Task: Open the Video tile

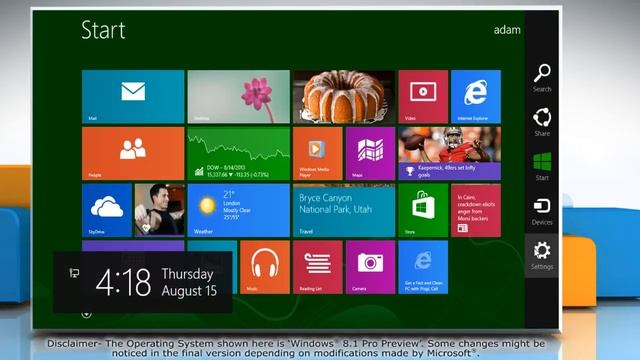Action: point(423,97)
